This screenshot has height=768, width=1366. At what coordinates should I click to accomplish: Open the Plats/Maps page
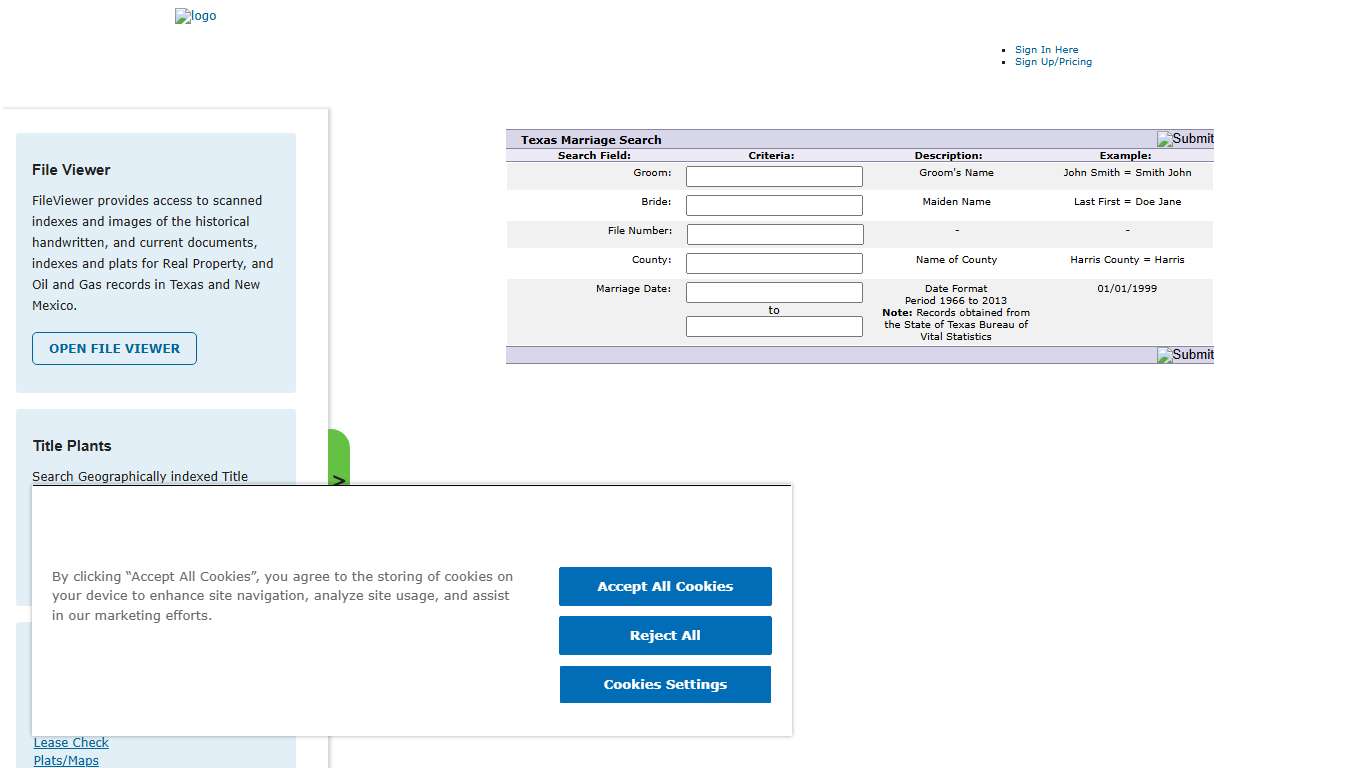tap(66, 760)
